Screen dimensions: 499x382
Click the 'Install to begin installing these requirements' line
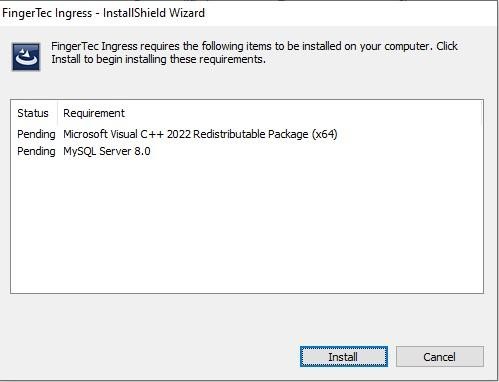coord(158,59)
